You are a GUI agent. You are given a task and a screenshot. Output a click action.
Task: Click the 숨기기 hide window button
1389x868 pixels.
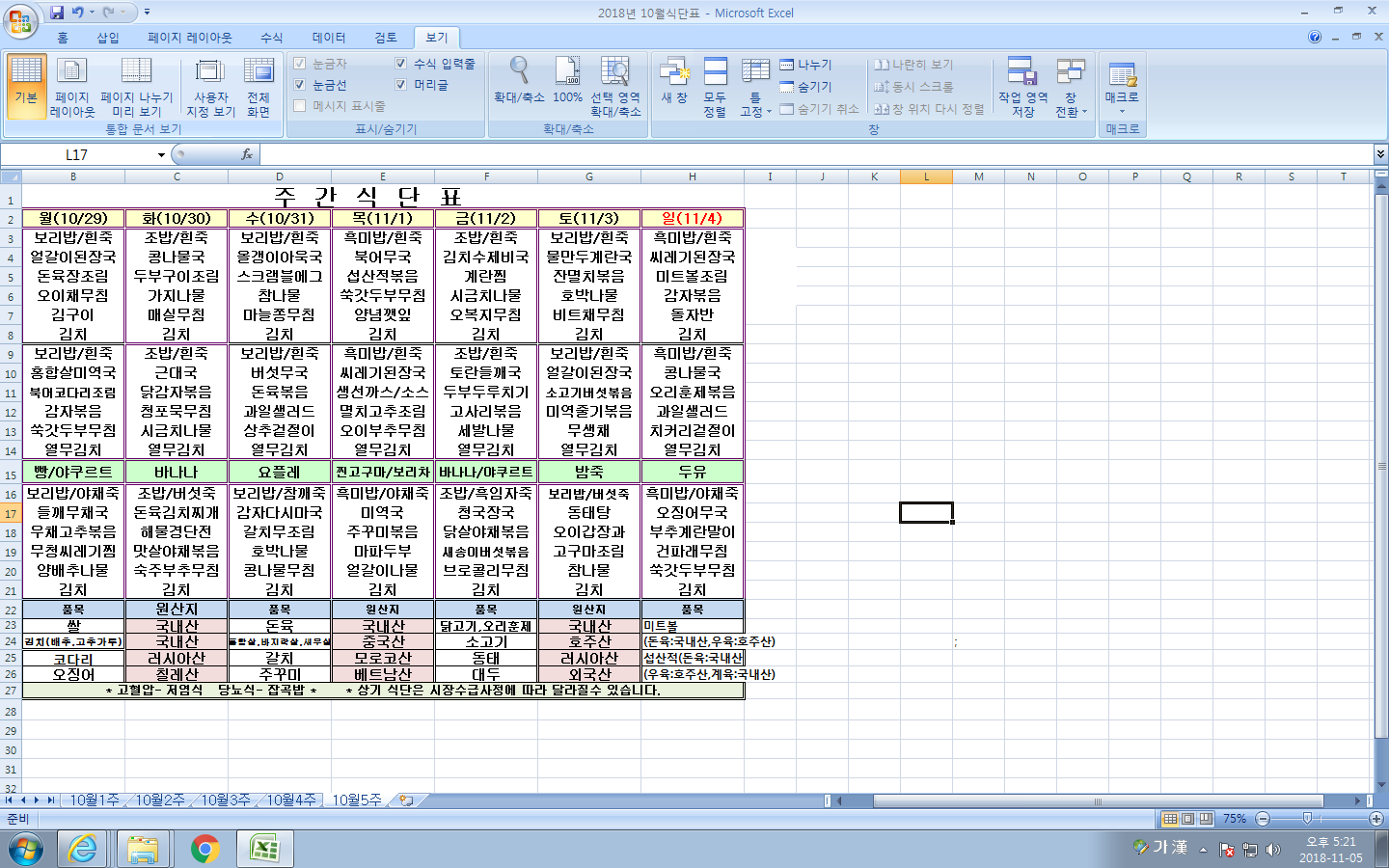(806, 87)
